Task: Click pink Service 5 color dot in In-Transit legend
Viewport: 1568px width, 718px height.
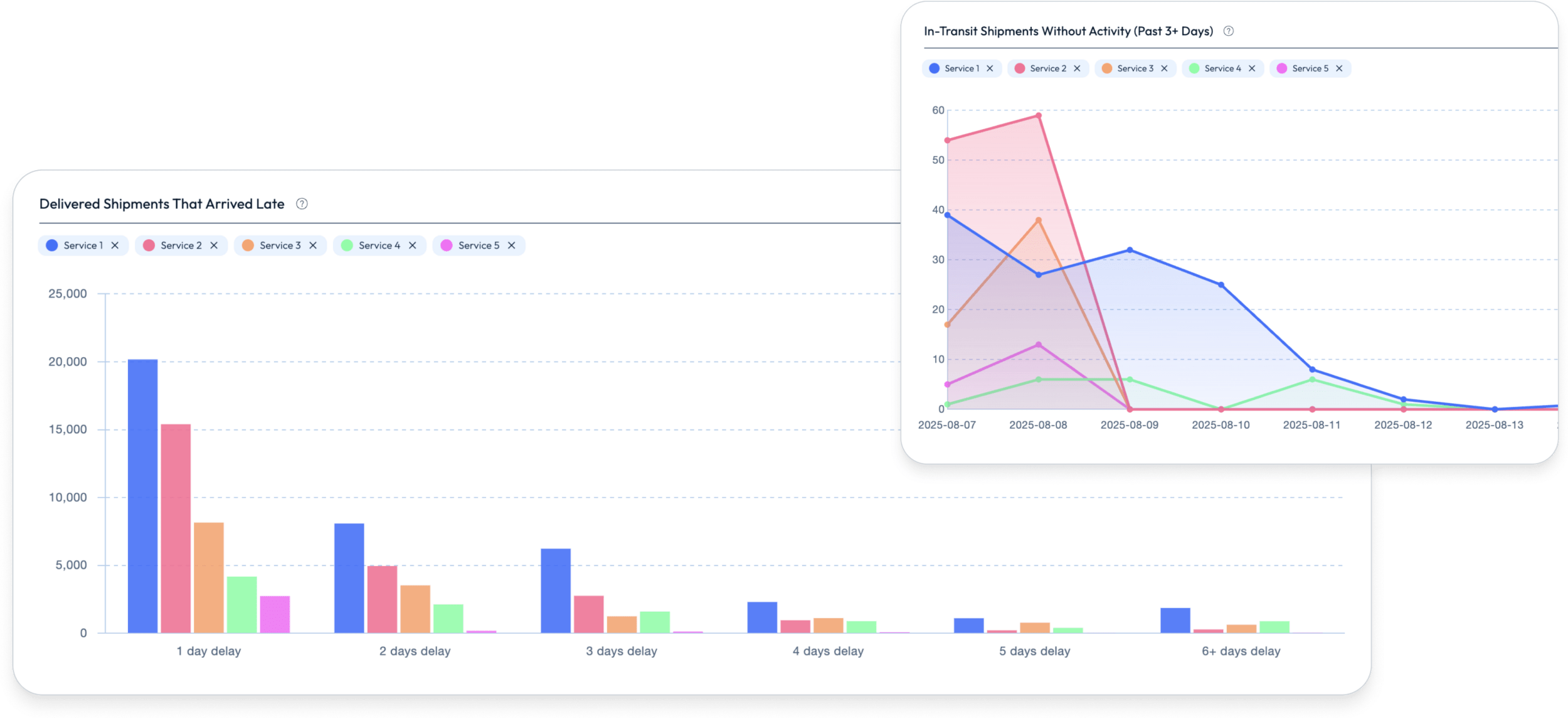Action: click(1282, 68)
